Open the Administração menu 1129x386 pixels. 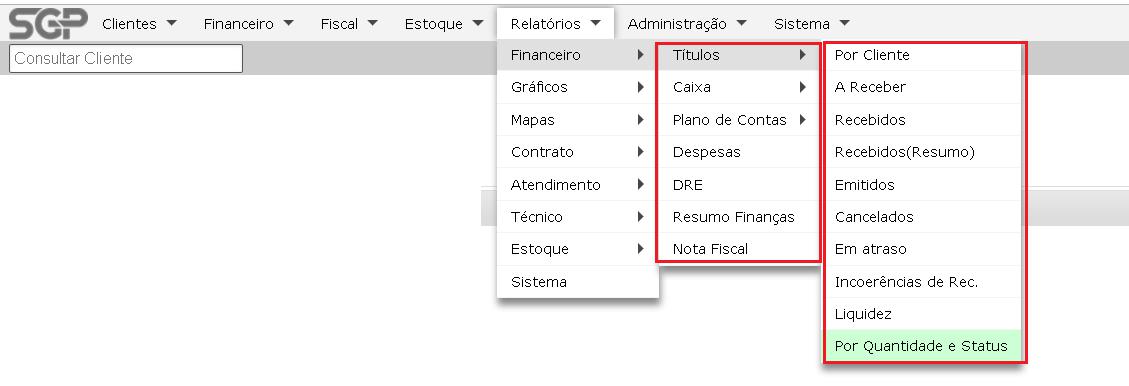pos(687,24)
